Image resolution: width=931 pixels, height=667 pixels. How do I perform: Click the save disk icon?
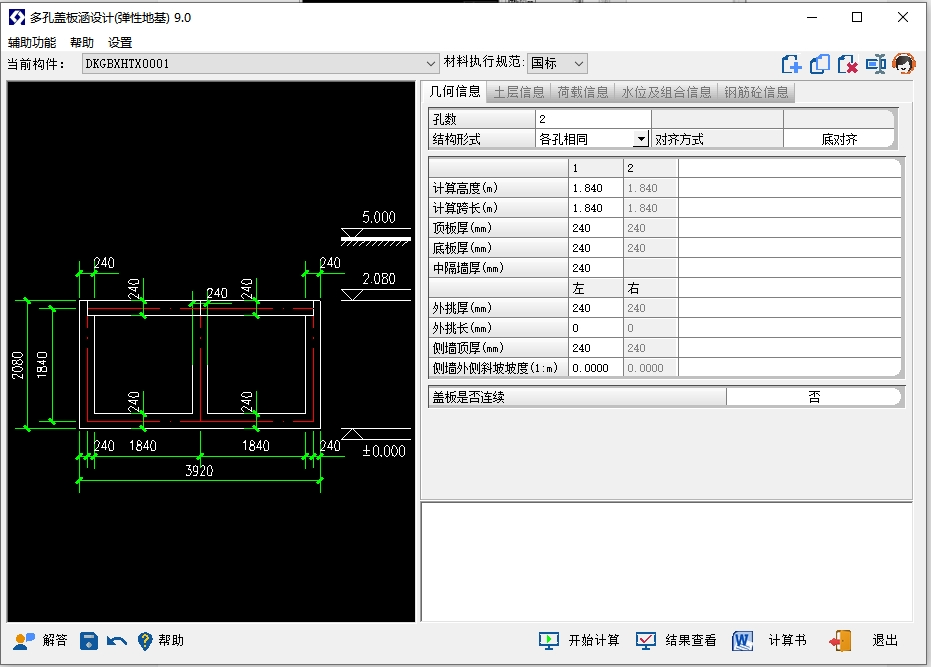89,640
